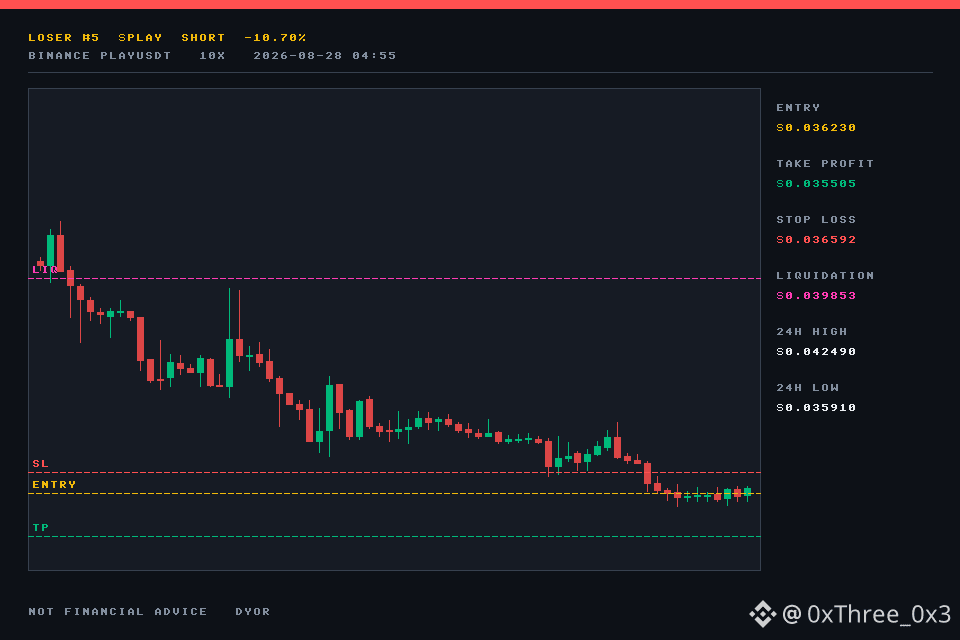
Task: Click the 'LIQ' line label on chart
Action: 45,269
